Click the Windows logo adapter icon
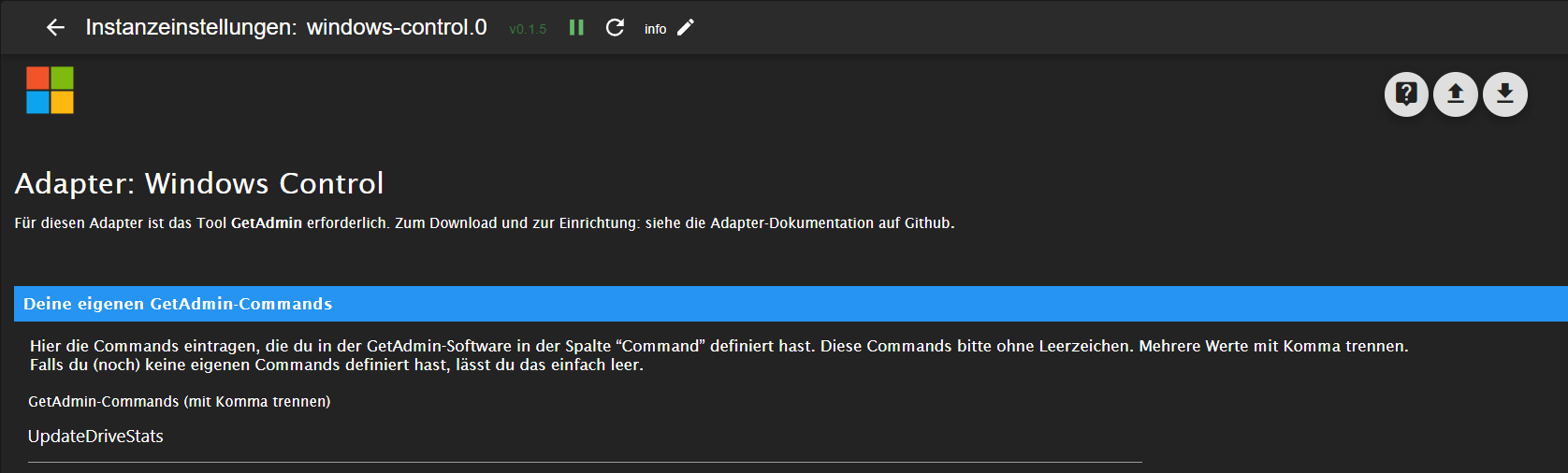Screen dimensions: 1568x473 point(50,90)
